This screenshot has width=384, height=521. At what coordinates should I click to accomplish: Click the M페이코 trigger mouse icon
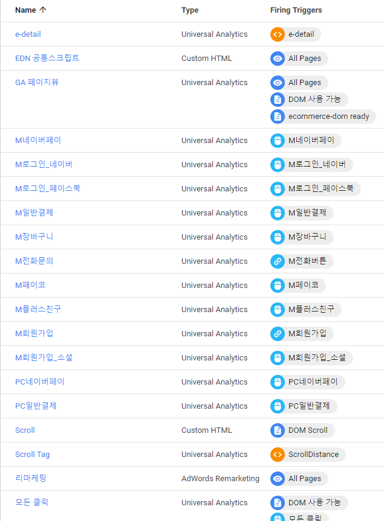pos(277,285)
